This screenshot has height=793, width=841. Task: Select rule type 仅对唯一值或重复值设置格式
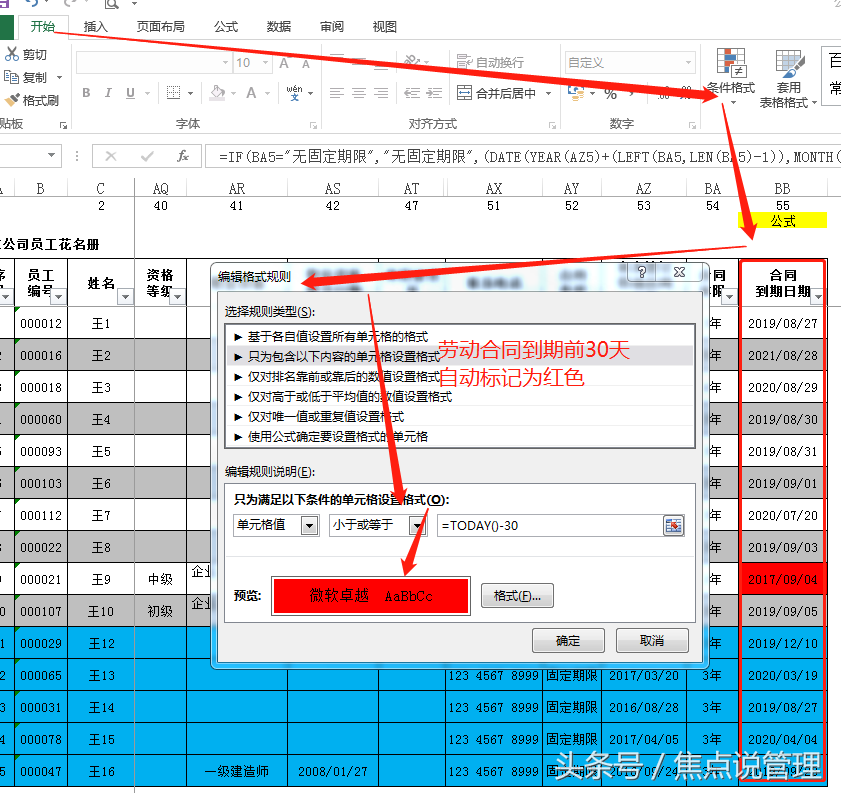point(460,417)
